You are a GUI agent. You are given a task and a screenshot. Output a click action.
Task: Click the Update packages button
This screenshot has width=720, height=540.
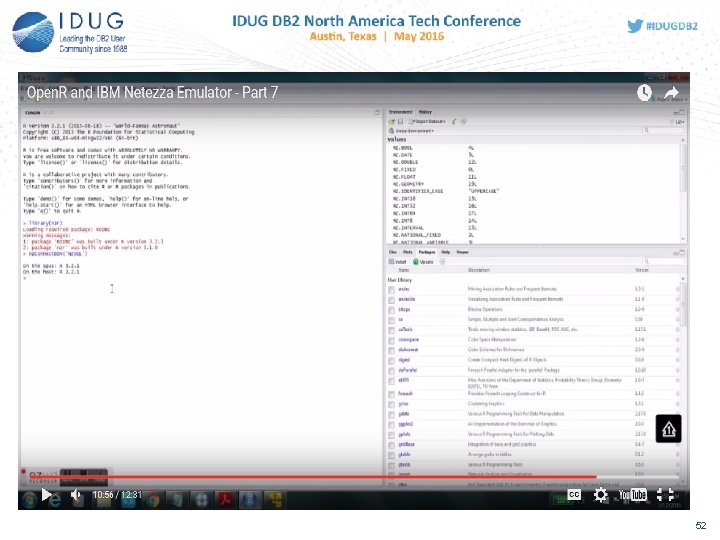[x=423, y=262]
